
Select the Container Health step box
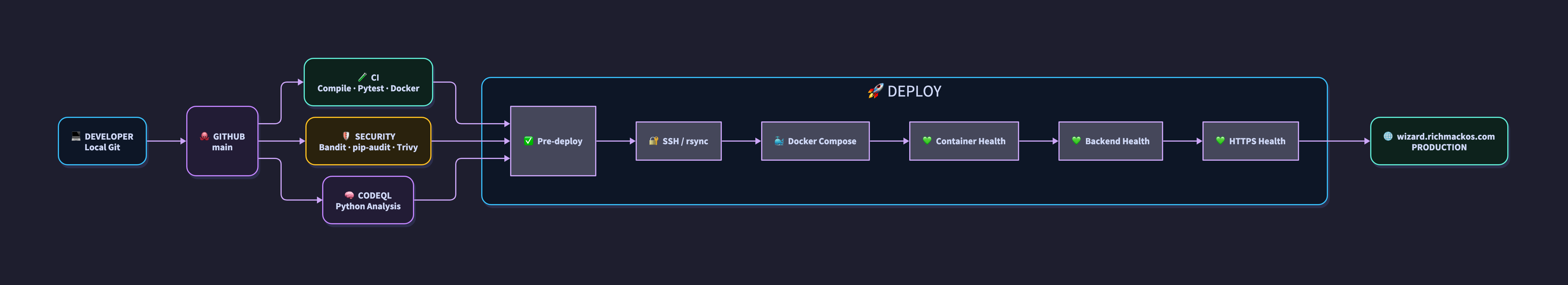[x=964, y=141]
